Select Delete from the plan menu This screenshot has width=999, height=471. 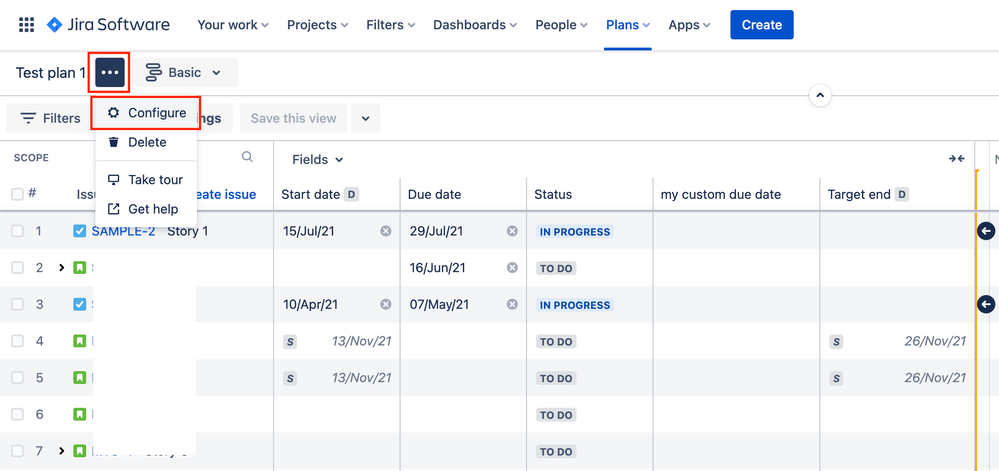click(x=147, y=142)
